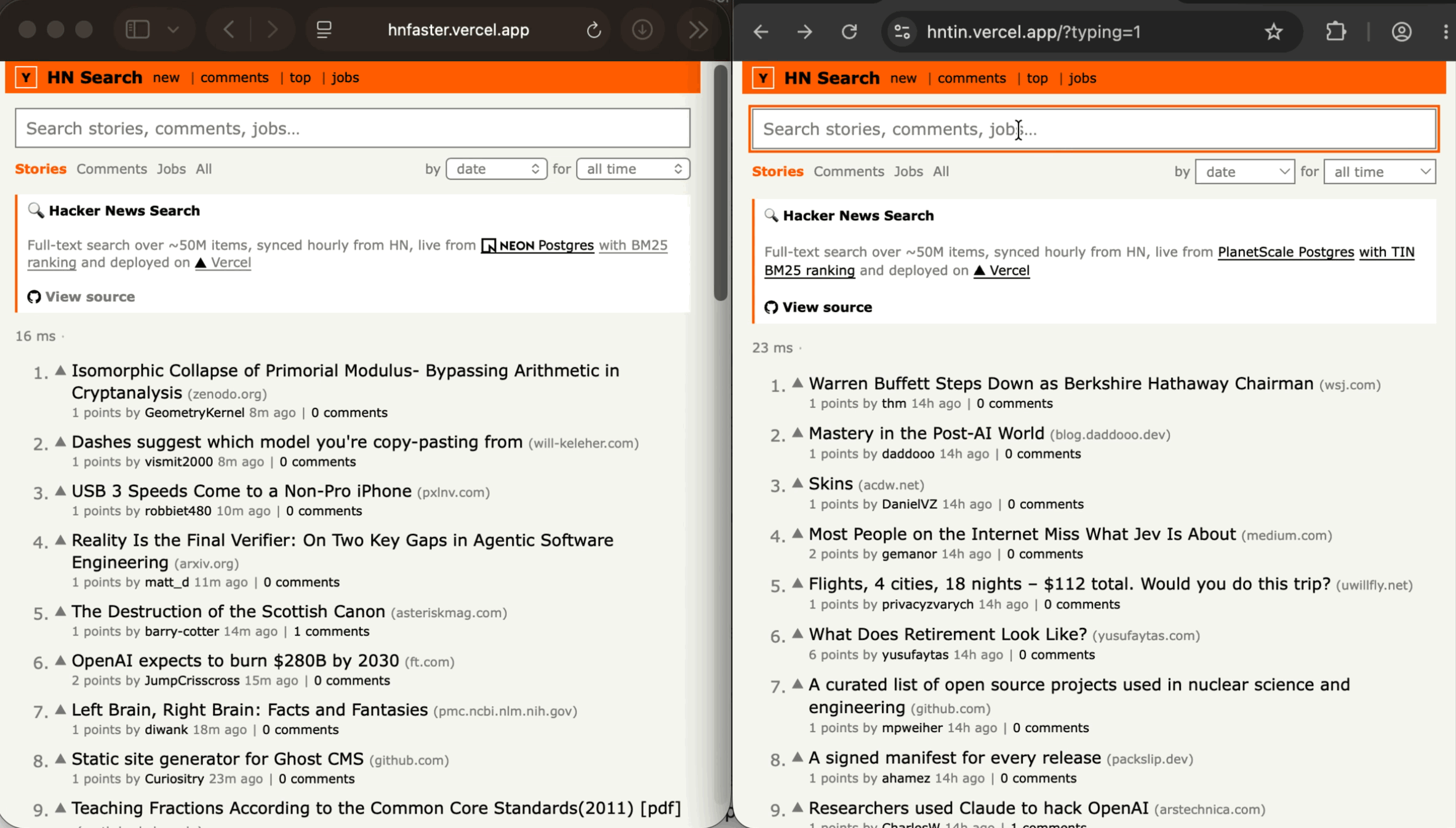Bookmark this page with the star icon

tap(1274, 31)
